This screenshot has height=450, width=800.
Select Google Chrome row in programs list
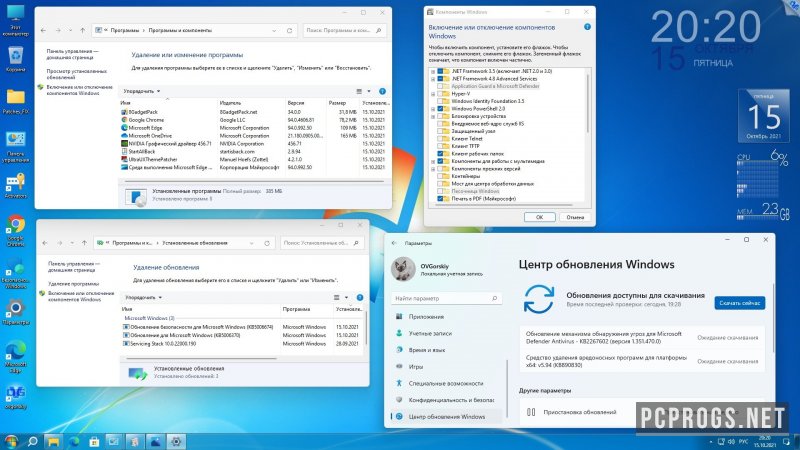tap(253, 120)
